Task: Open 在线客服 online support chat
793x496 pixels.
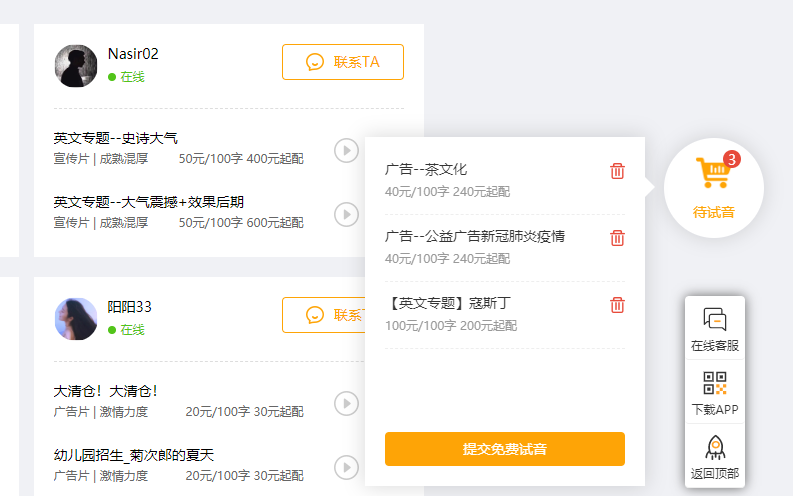Action: [x=714, y=330]
